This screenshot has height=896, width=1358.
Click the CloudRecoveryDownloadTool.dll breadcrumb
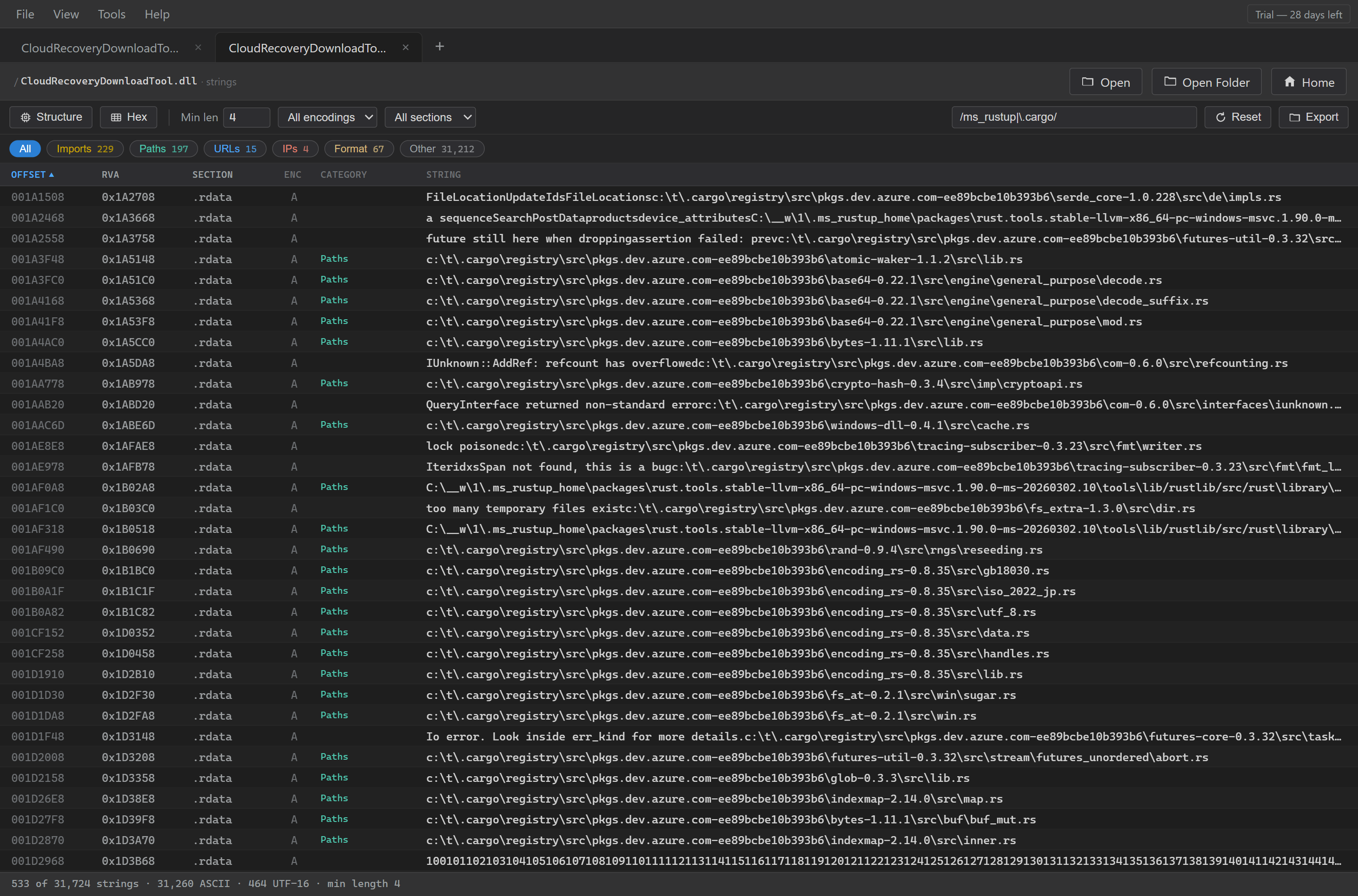(108, 81)
